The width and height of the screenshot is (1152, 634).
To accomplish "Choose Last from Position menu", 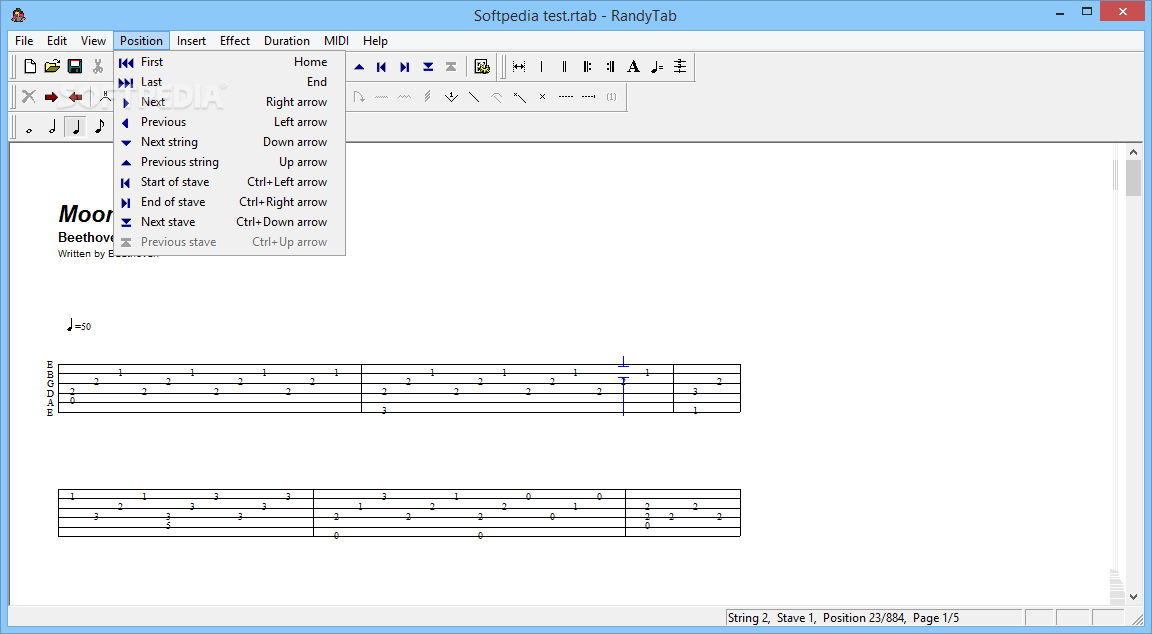I will click(x=229, y=82).
